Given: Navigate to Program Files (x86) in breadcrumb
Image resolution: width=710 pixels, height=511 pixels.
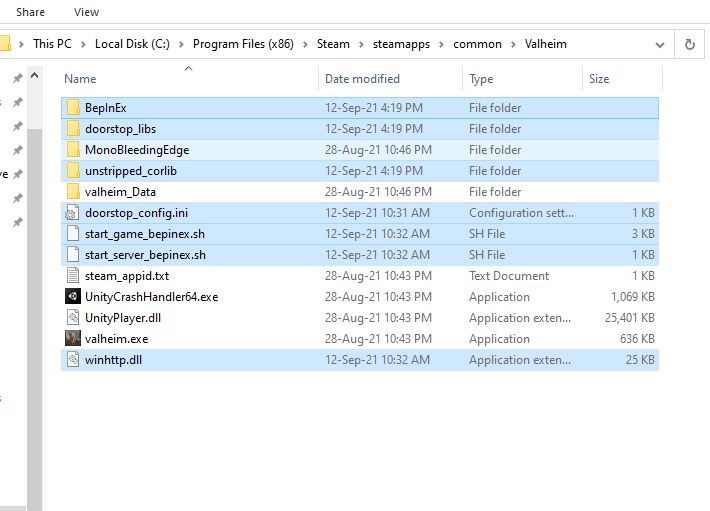Looking at the screenshot, I should 243,44.
